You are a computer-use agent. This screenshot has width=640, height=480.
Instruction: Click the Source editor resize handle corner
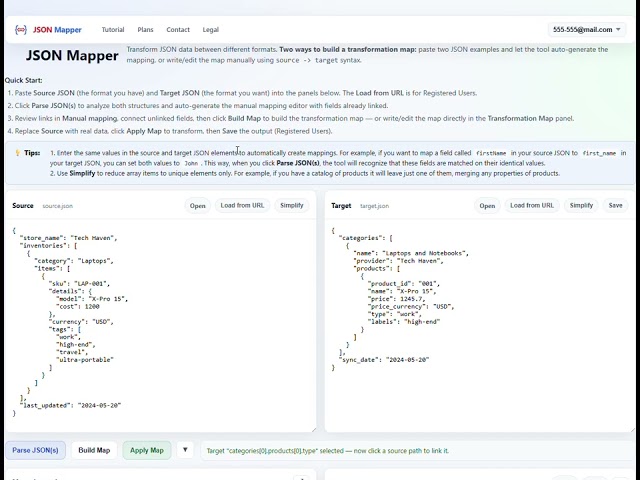(313, 429)
